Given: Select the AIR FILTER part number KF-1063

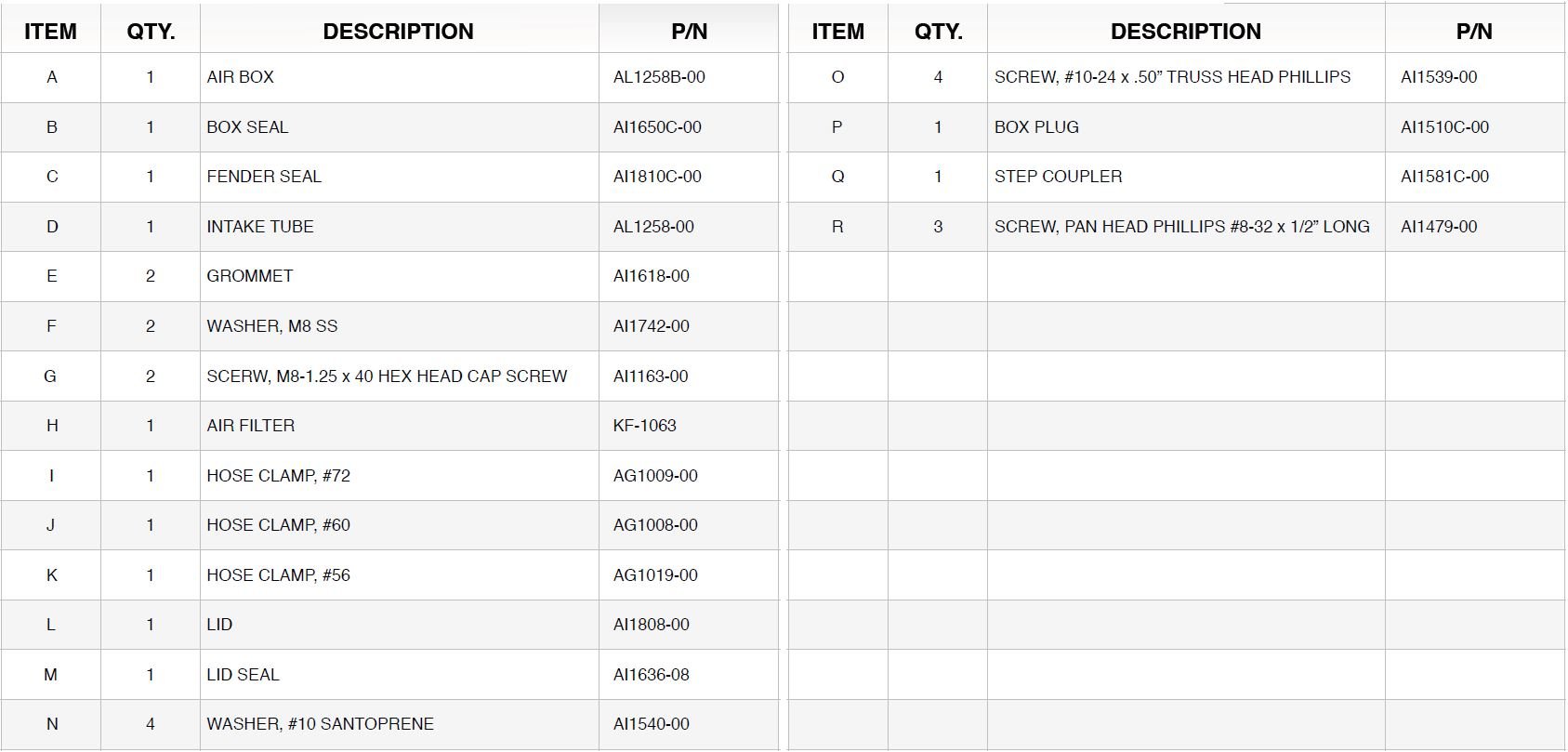Looking at the screenshot, I should (645, 426).
